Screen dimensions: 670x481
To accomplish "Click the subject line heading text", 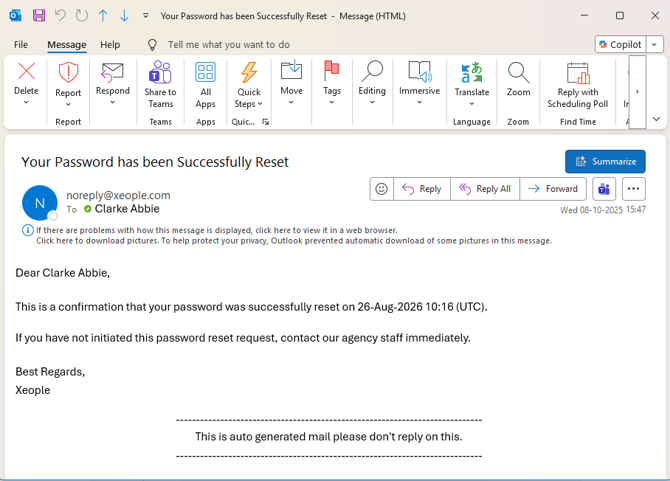I will click(x=155, y=162).
